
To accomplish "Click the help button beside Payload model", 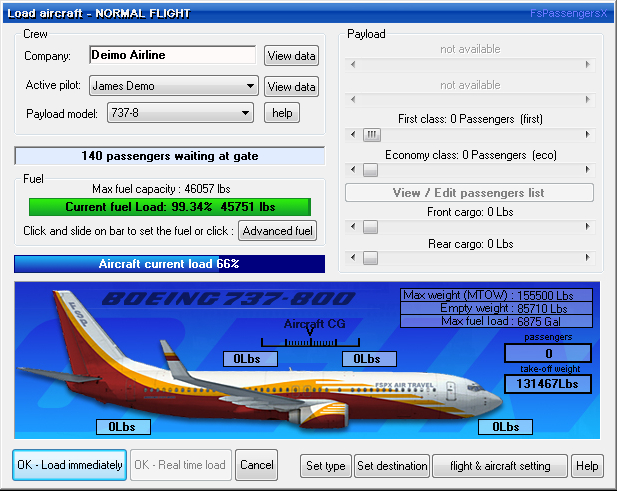I will coord(282,113).
